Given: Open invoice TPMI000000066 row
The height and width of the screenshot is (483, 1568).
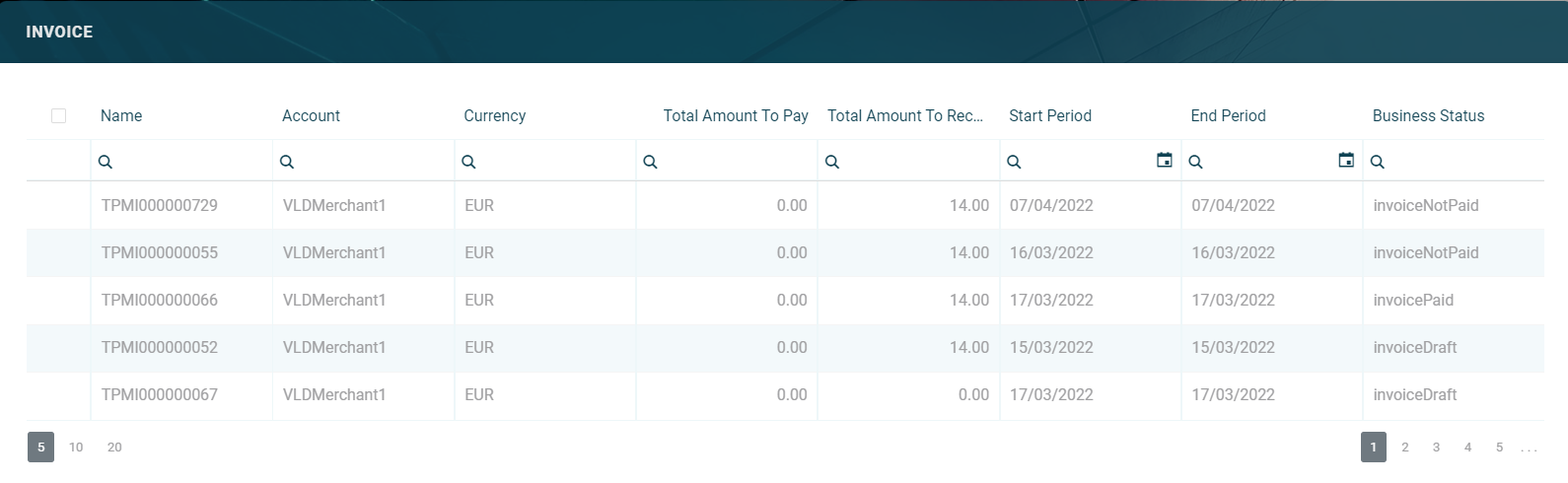Looking at the screenshot, I should tap(160, 301).
